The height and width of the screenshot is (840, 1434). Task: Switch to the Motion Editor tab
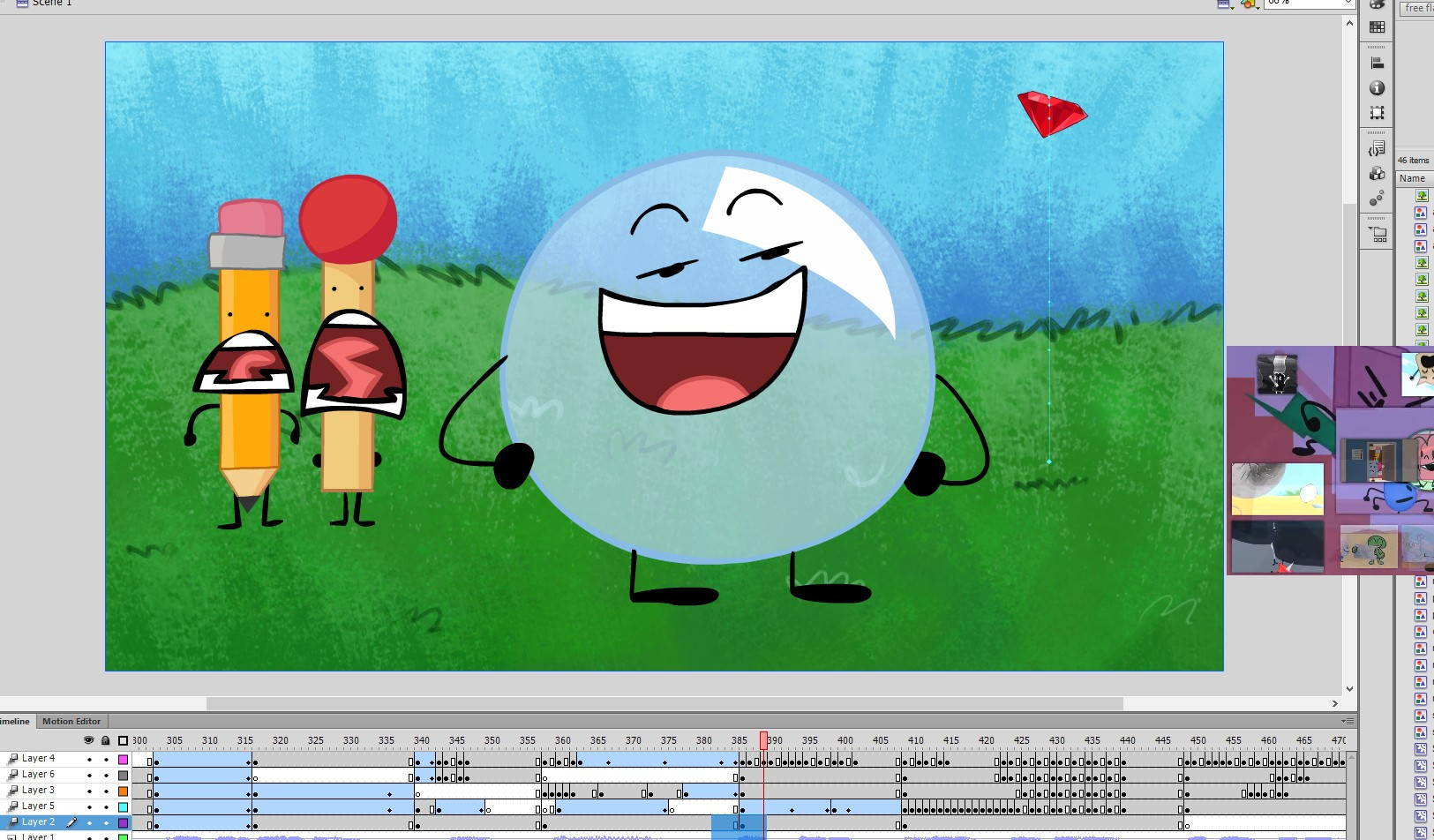click(71, 721)
